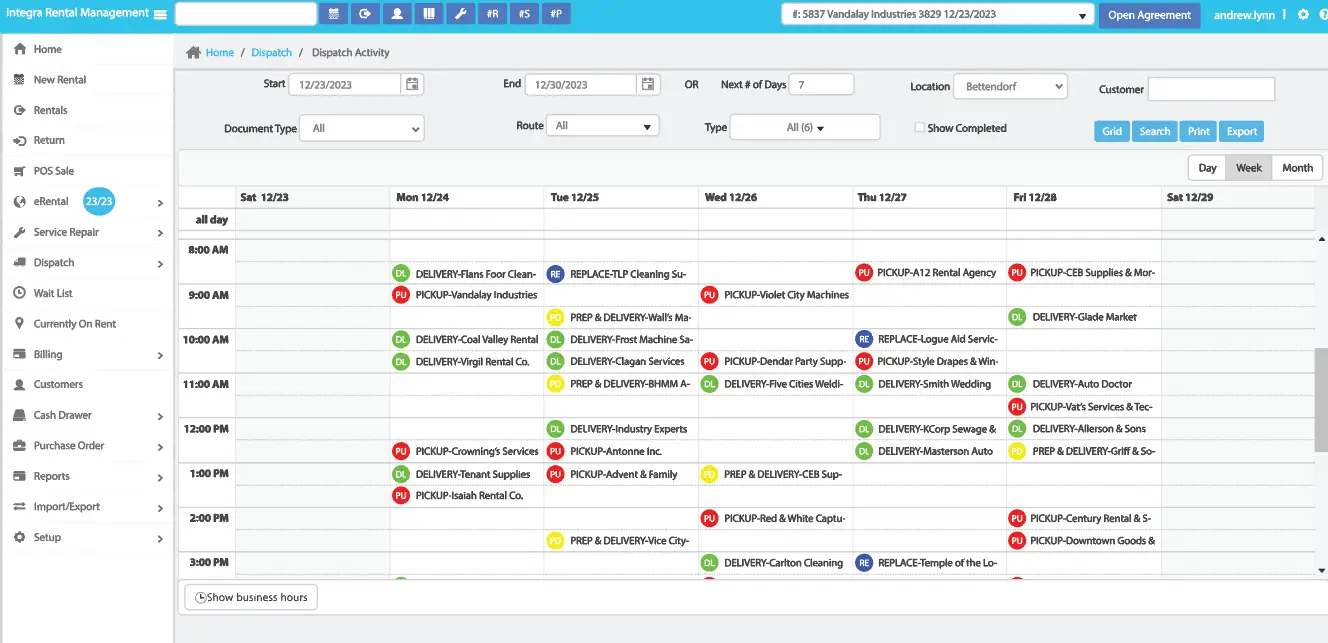1328x643 pixels.
Task: Open the Document Type dropdown
Action: pyautogui.click(x=361, y=128)
